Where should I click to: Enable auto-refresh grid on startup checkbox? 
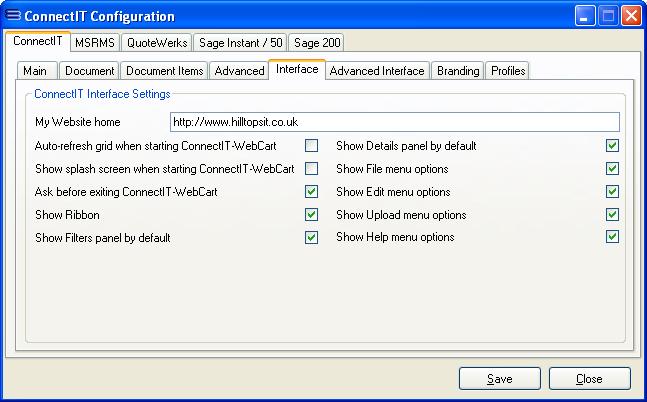pos(312,146)
